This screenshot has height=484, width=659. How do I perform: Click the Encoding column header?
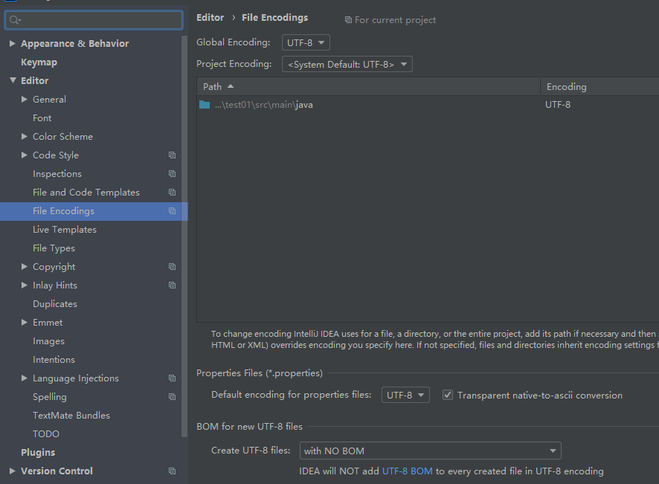(x=600, y=87)
